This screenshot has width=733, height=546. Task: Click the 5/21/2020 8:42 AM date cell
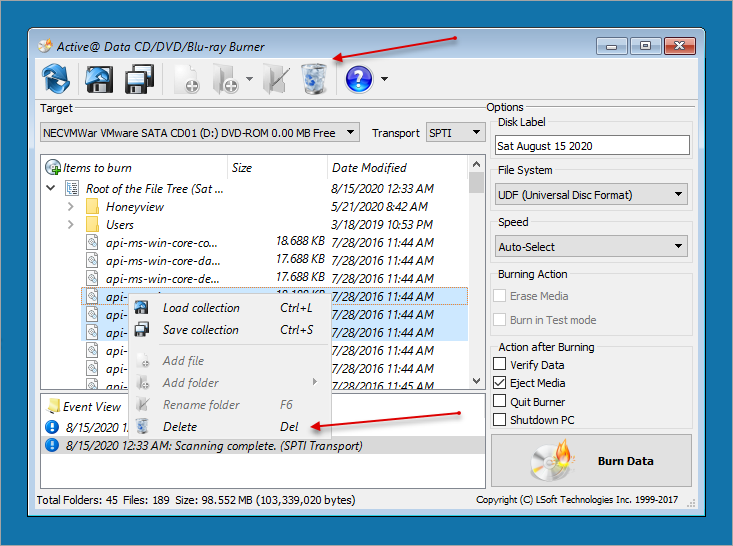pos(379,206)
